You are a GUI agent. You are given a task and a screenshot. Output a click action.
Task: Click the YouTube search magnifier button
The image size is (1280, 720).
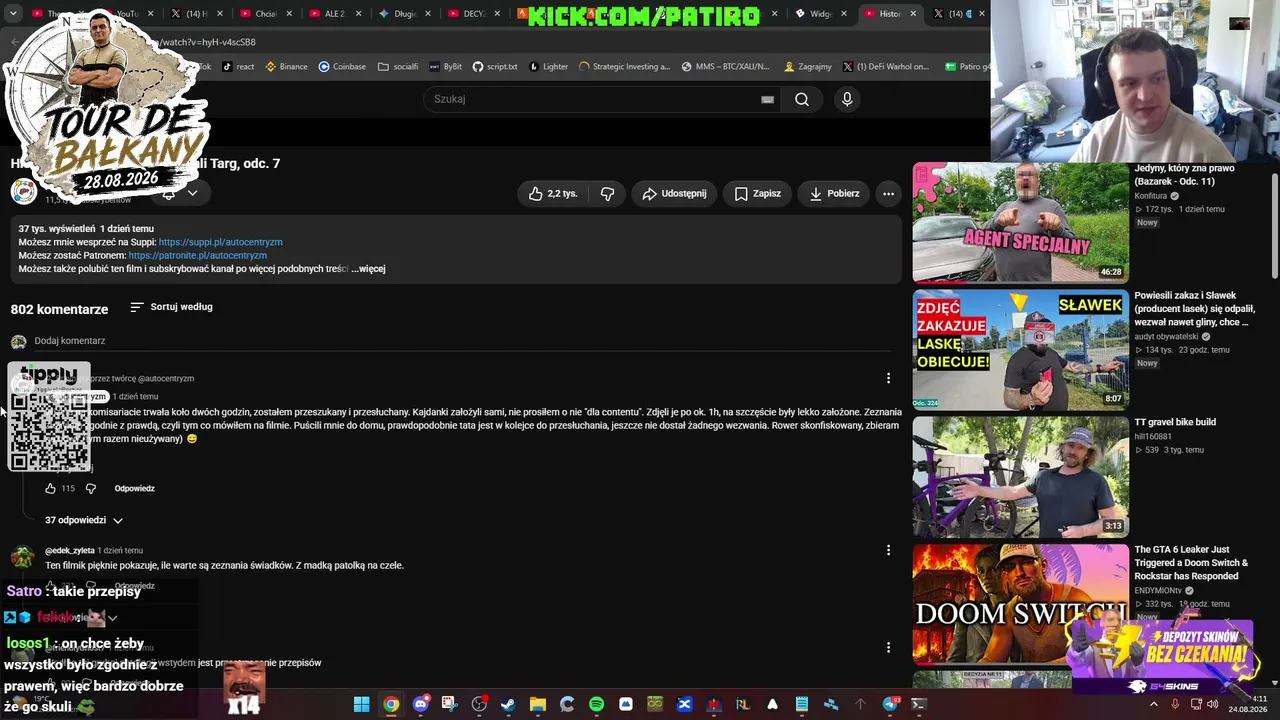click(801, 99)
